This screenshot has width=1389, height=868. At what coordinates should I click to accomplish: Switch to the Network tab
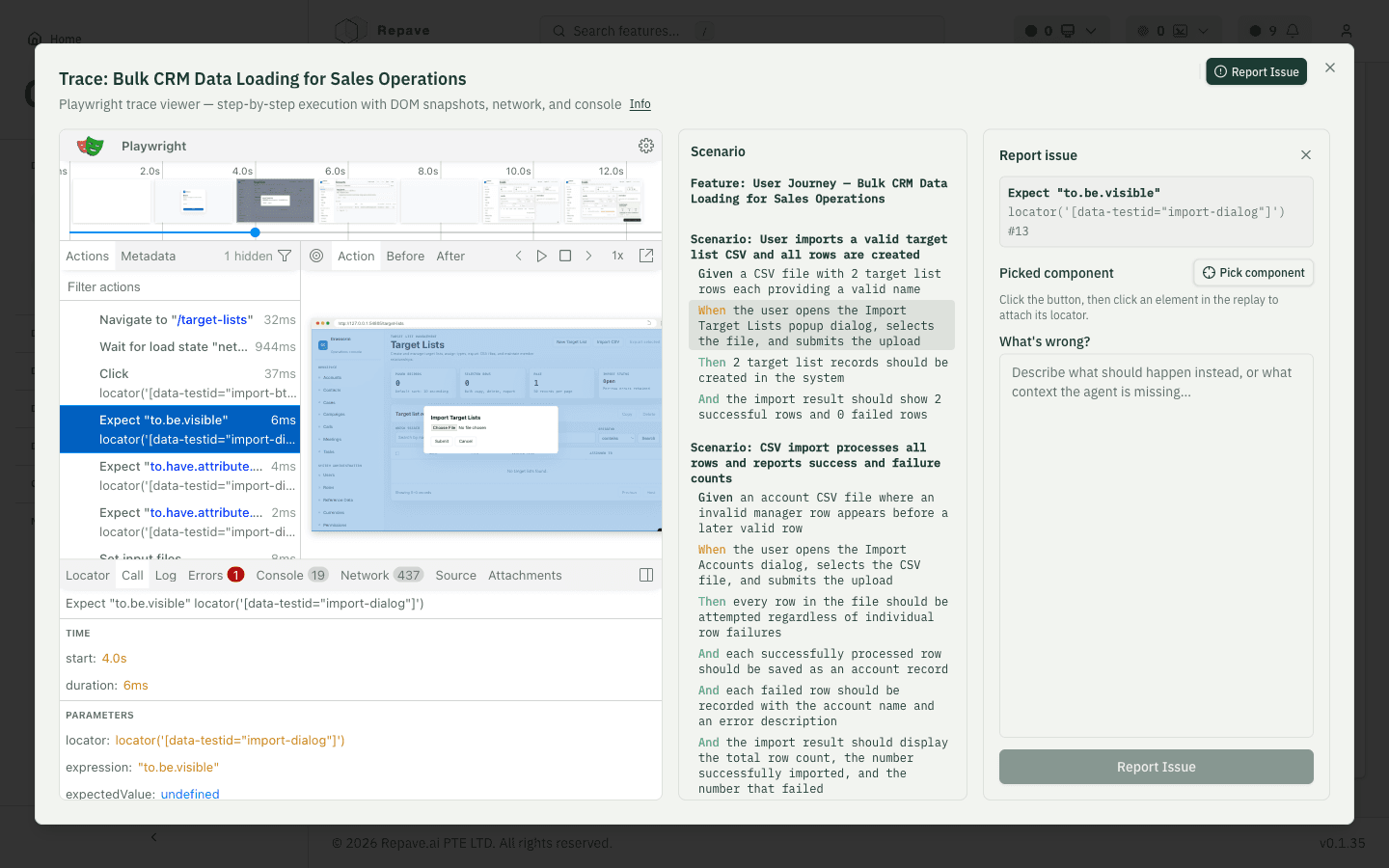tap(381, 575)
